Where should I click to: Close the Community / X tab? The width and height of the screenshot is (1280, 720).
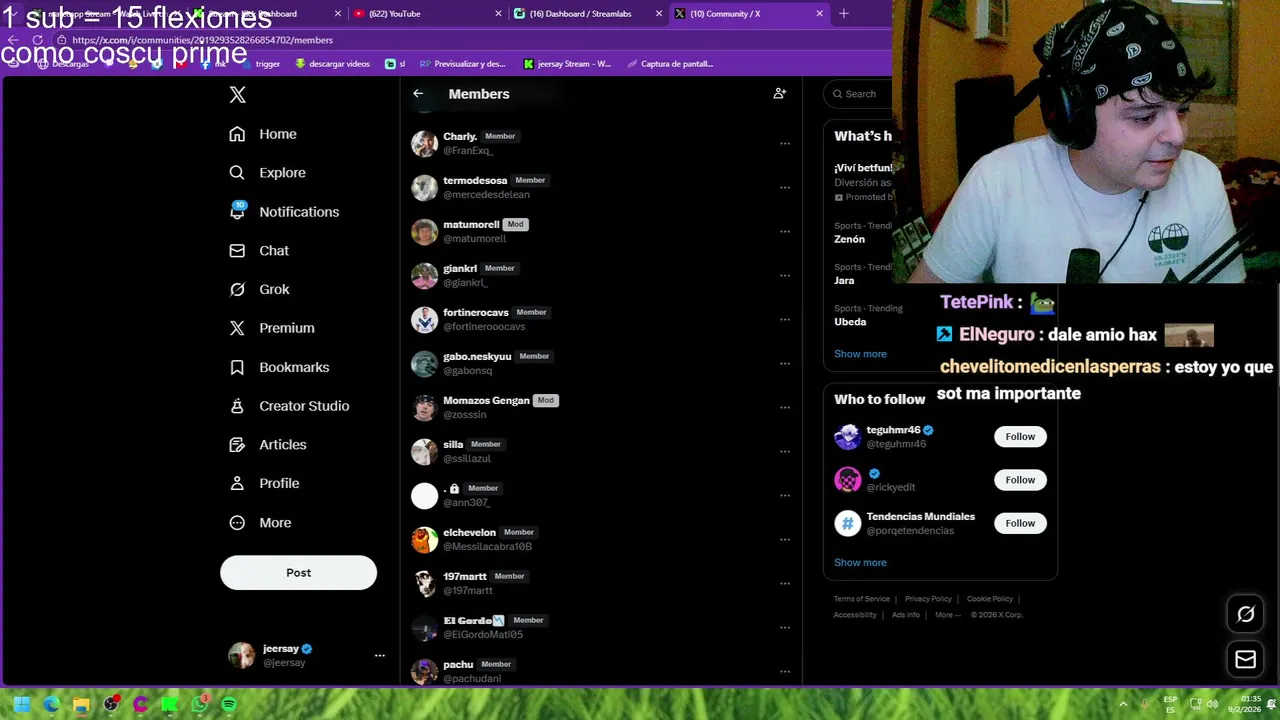pos(820,13)
